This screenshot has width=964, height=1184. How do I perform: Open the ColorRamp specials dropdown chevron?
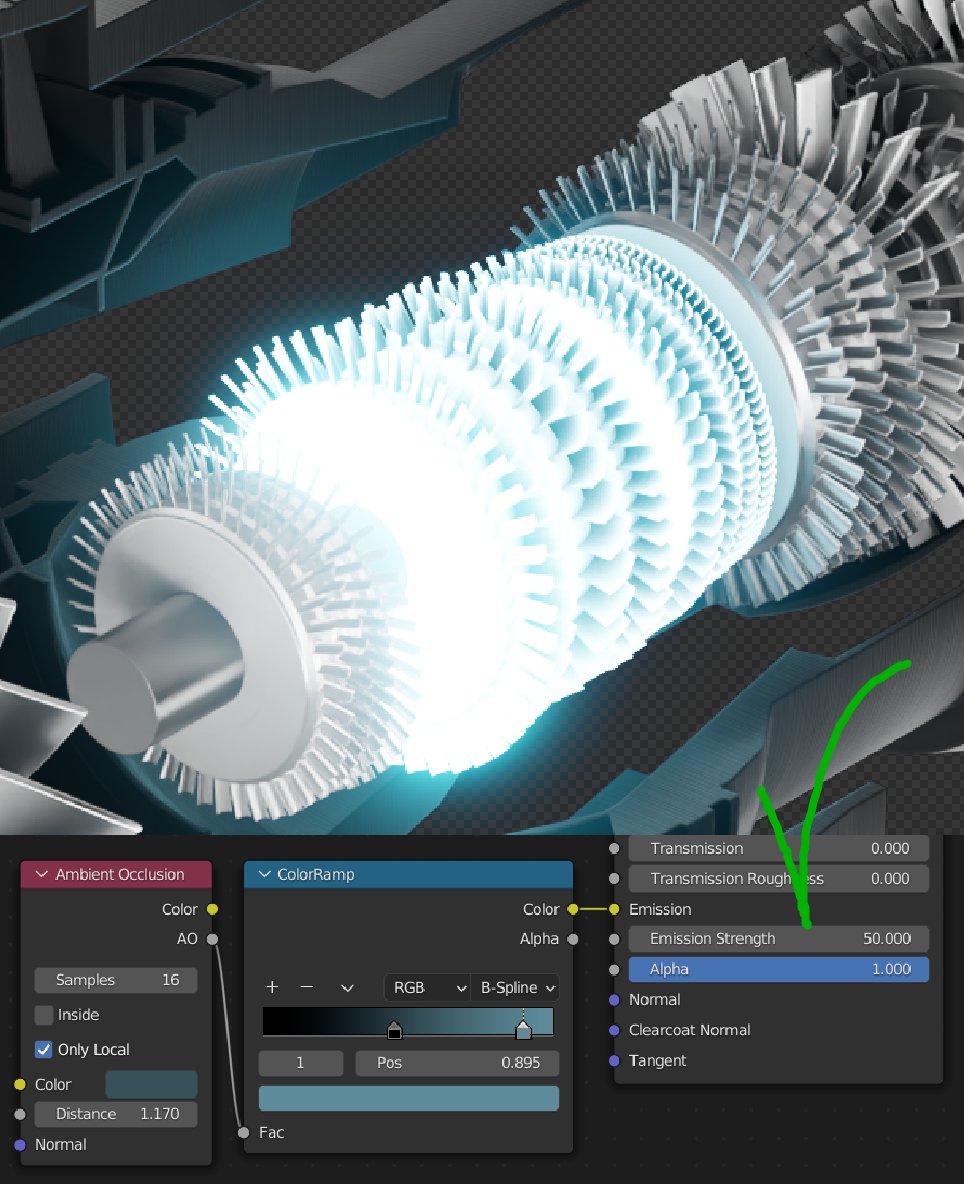tap(346, 987)
